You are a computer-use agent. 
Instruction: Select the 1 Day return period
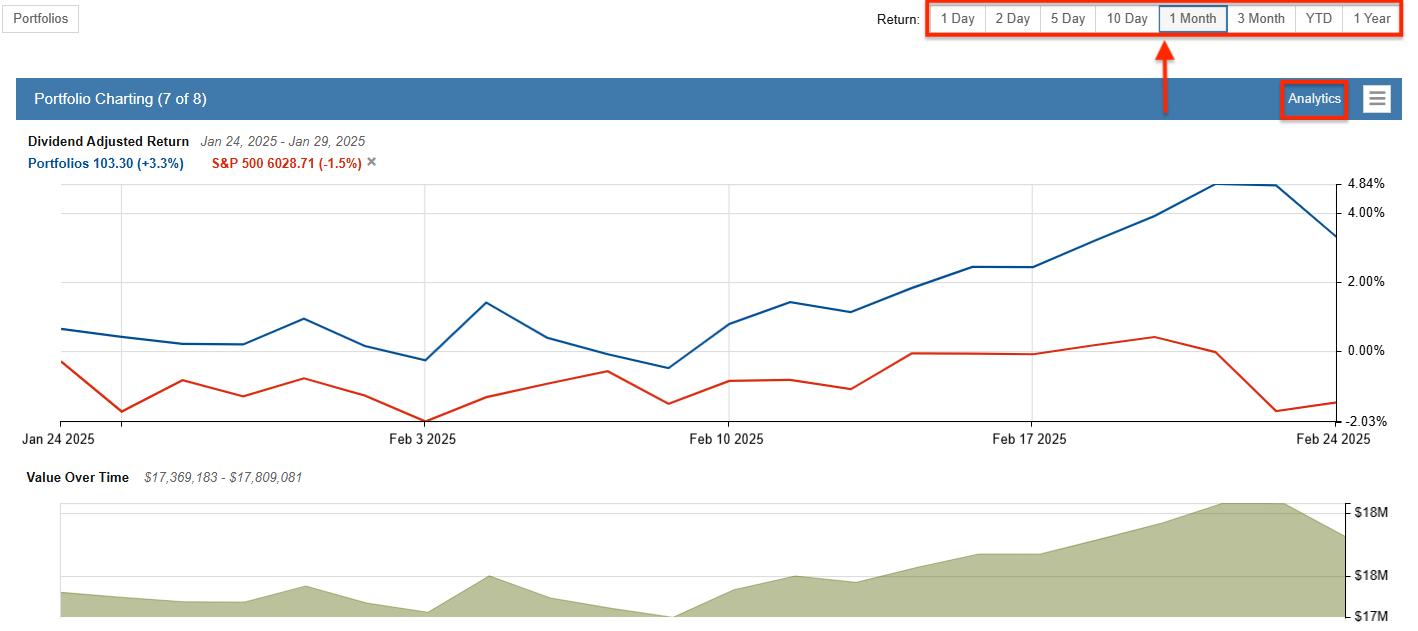957,18
